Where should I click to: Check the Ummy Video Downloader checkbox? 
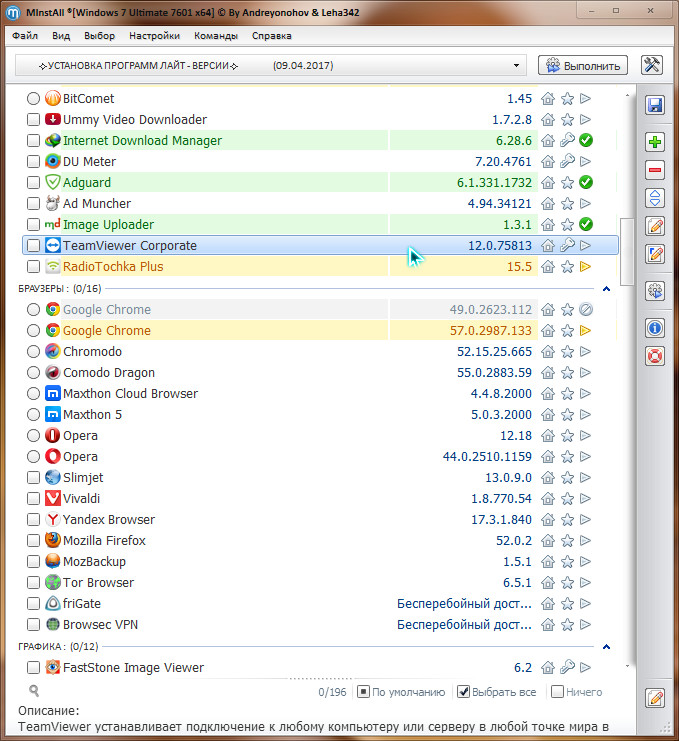tap(33, 120)
